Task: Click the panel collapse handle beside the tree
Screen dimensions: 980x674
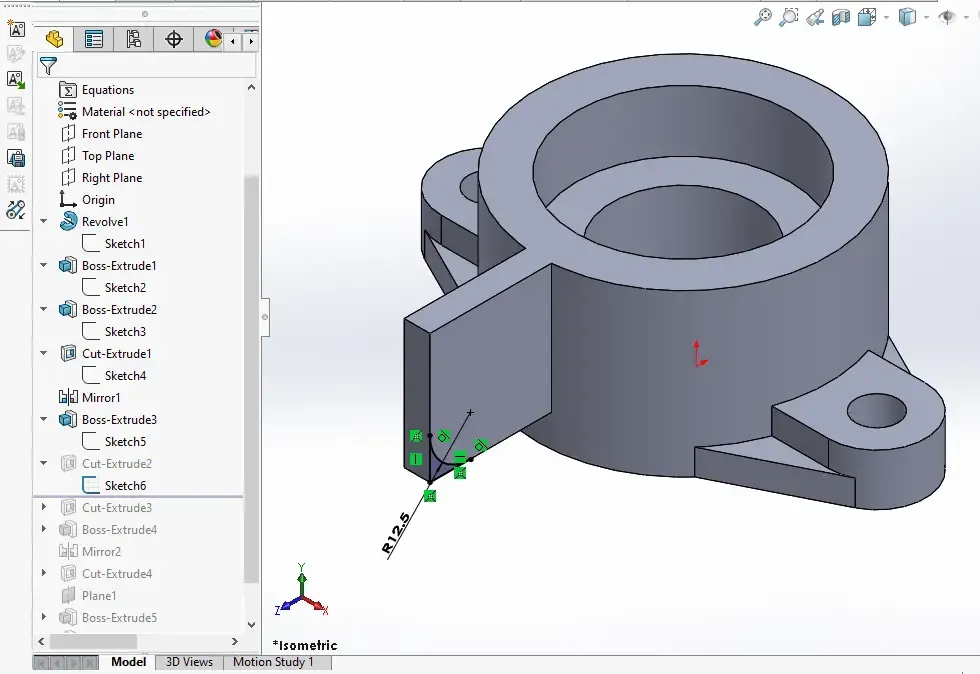Action: click(x=265, y=317)
